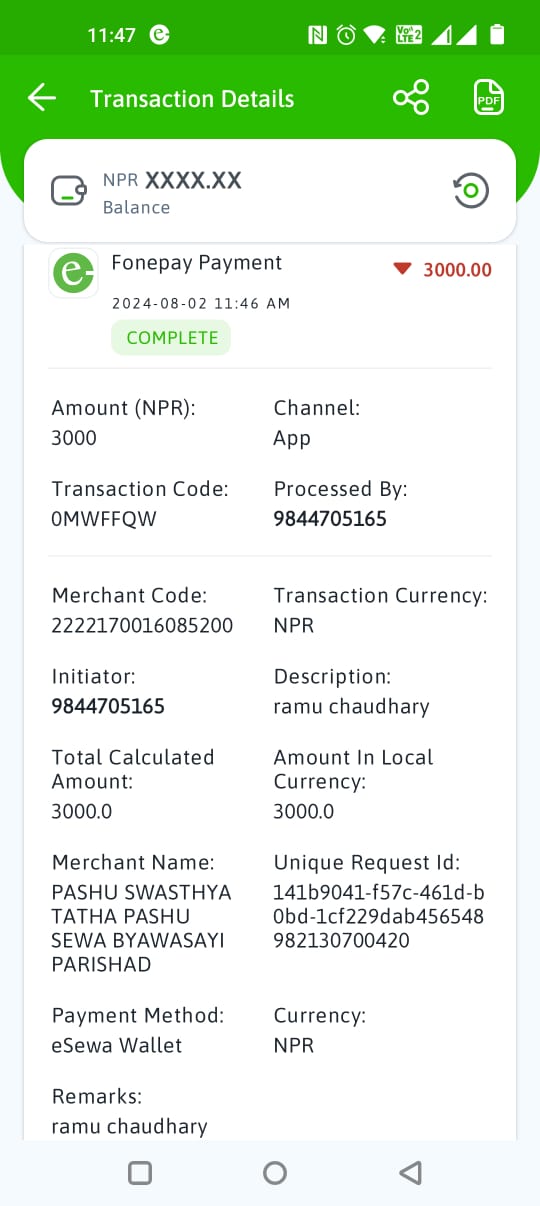
Task: Tap the back arrow in header
Action: click(x=42, y=98)
